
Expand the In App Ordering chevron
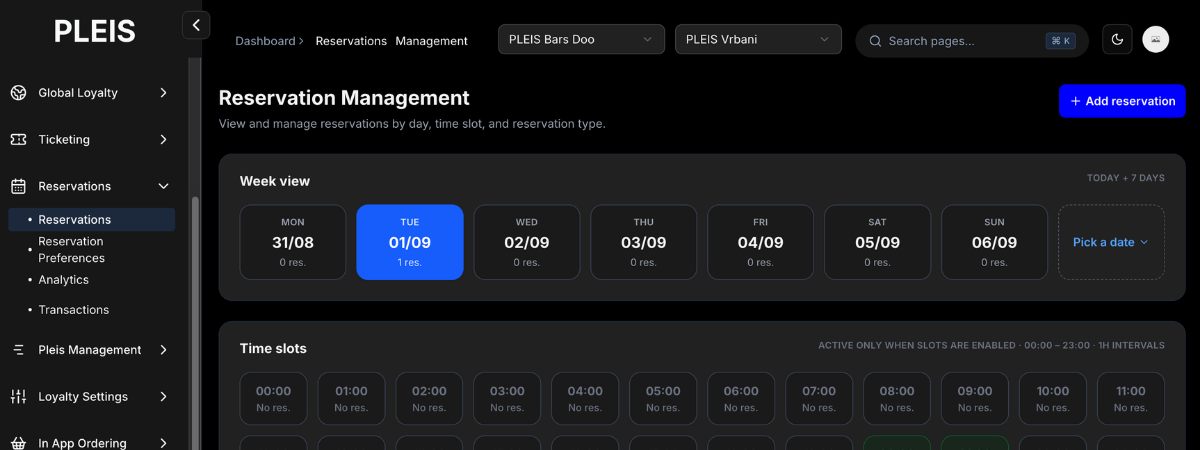(x=163, y=443)
